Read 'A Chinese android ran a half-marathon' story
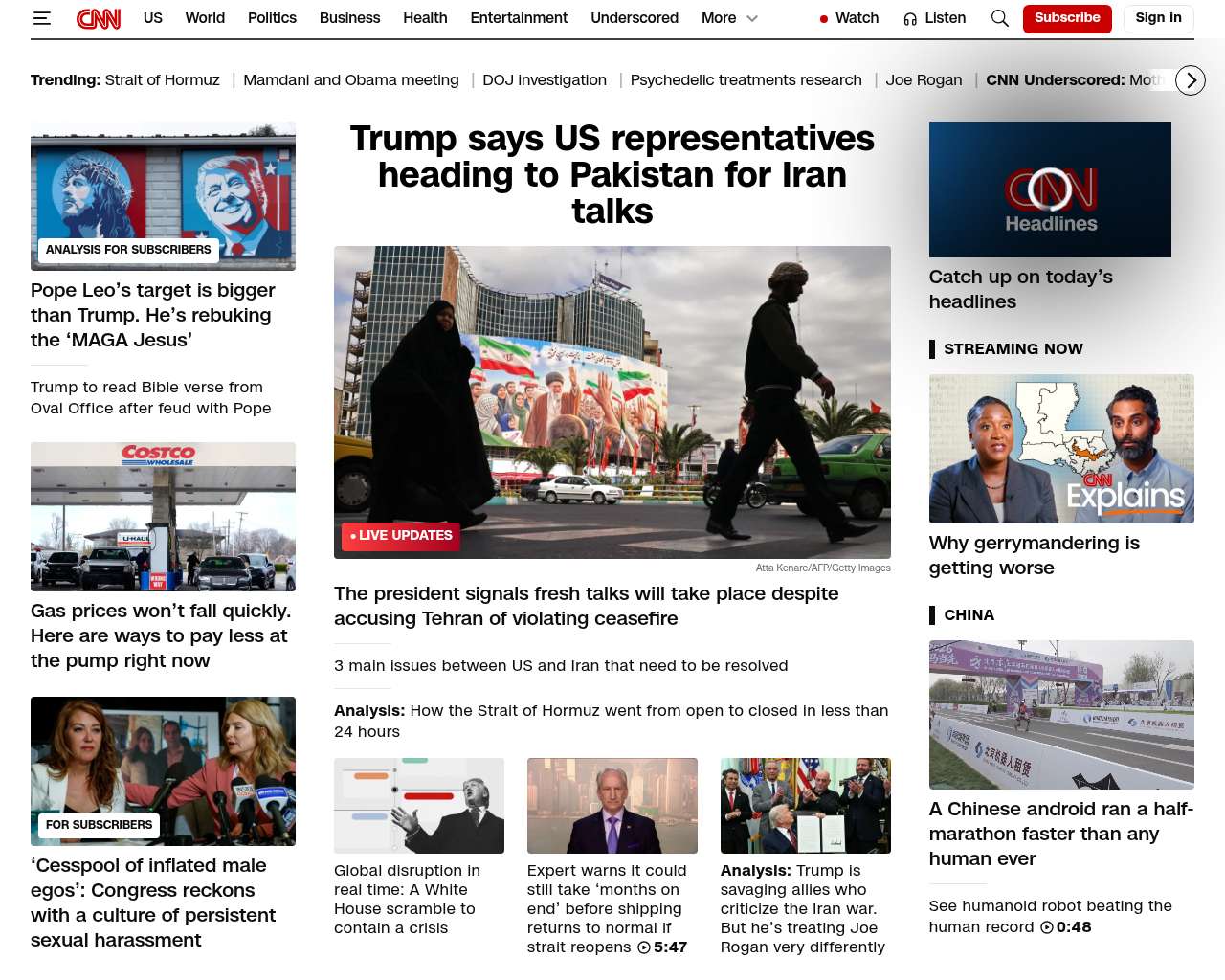This screenshot has width=1225, height=980. pos(1061,834)
